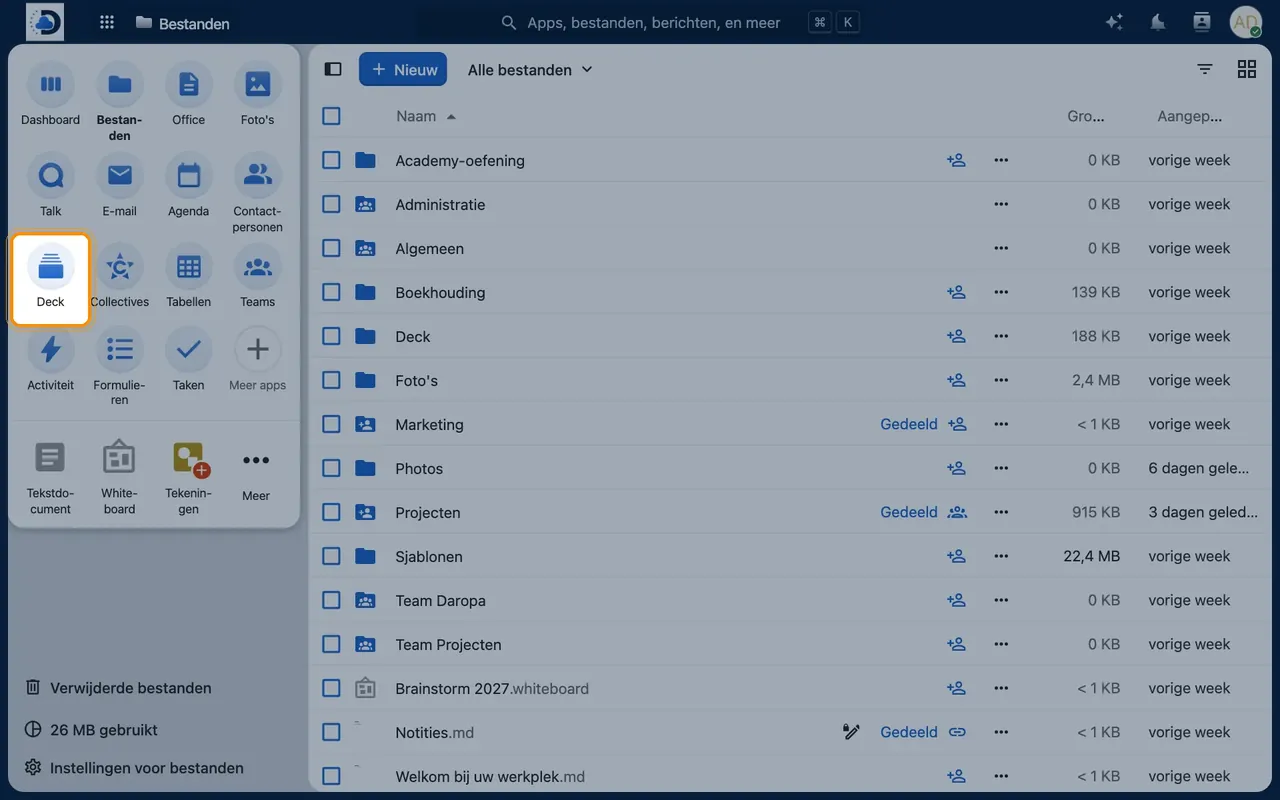1280x800 pixels.
Task: Open Instellingen voor bestanden
Action: (134, 768)
